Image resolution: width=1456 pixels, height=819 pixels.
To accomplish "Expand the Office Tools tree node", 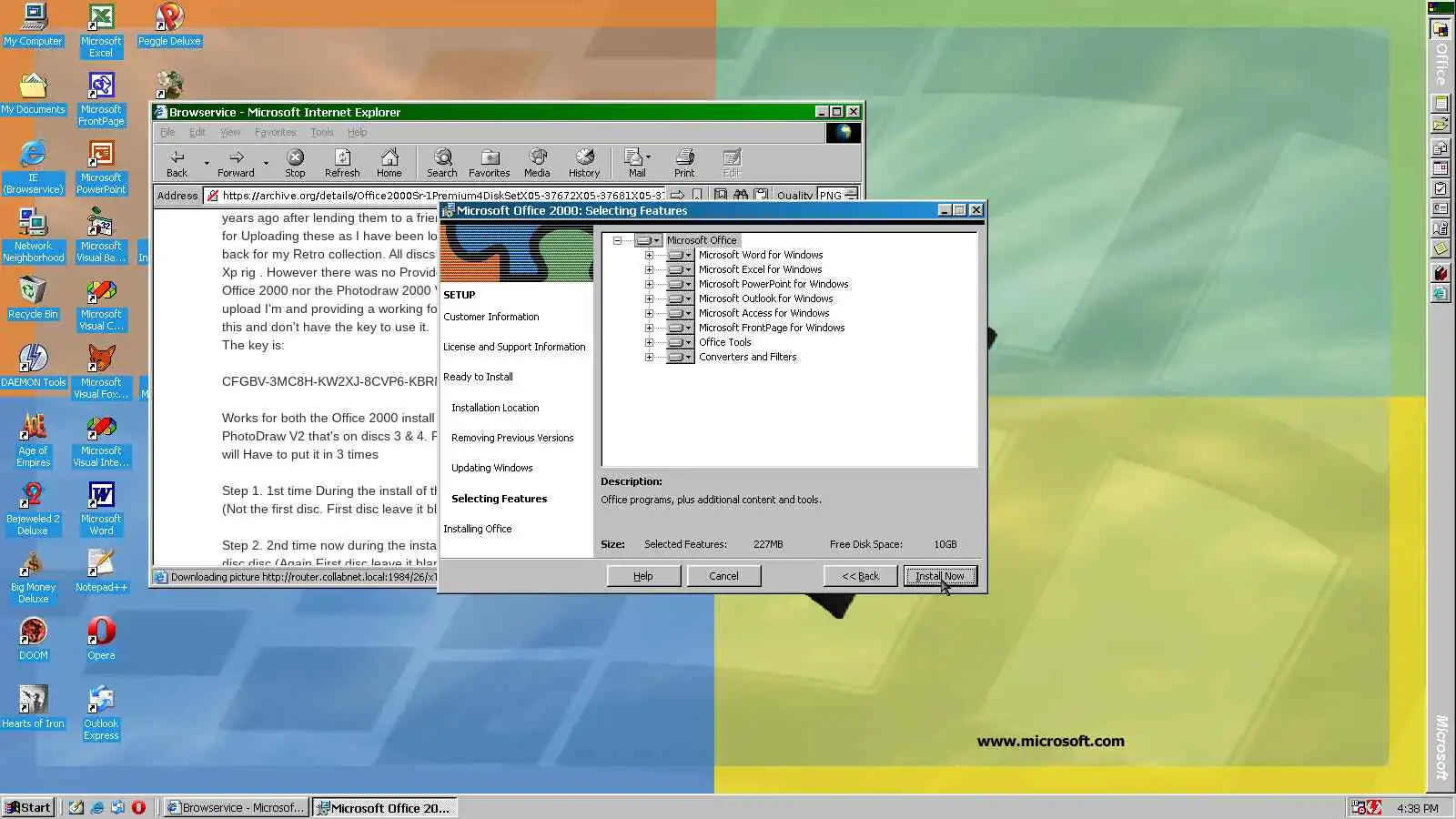I will pyautogui.click(x=649, y=342).
